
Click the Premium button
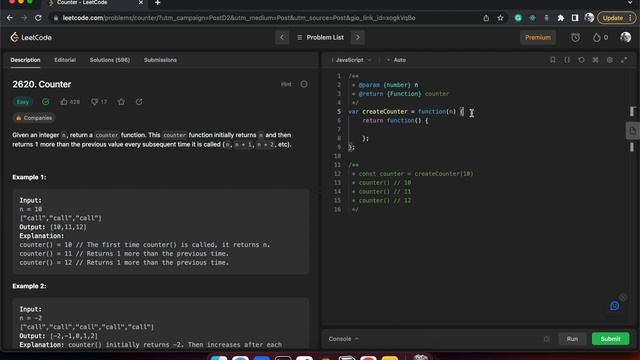pos(538,38)
